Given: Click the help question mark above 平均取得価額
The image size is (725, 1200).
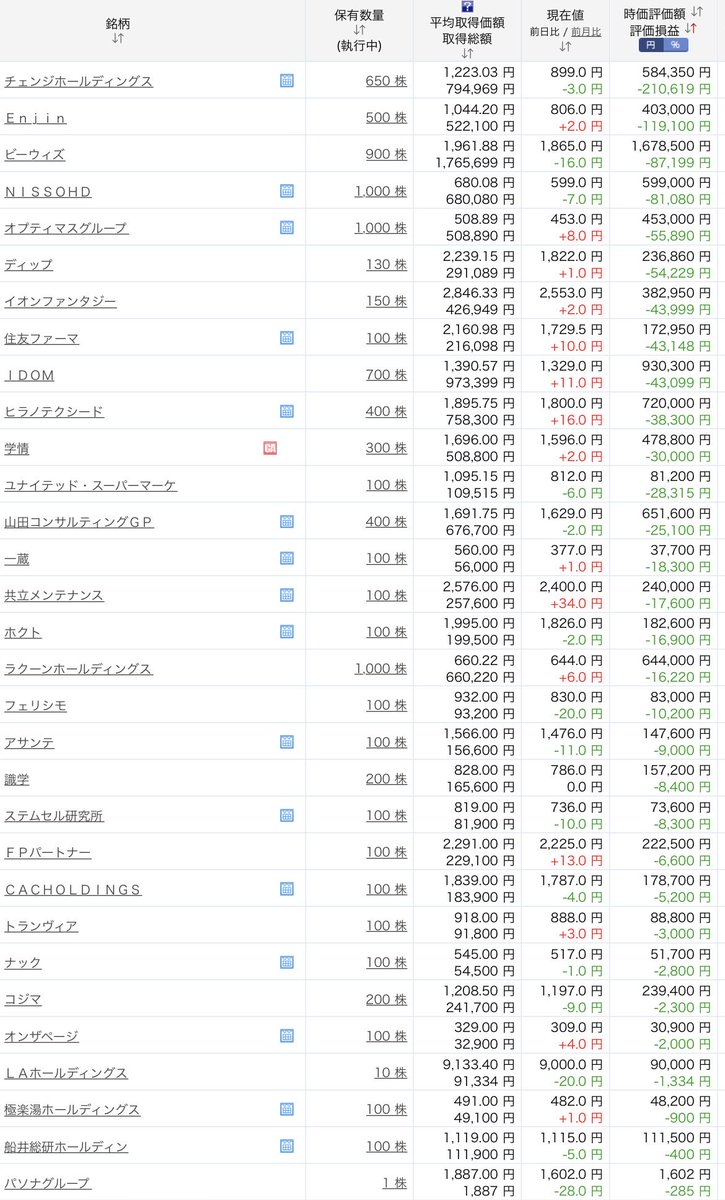Looking at the screenshot, I should (x=467, y=6).
